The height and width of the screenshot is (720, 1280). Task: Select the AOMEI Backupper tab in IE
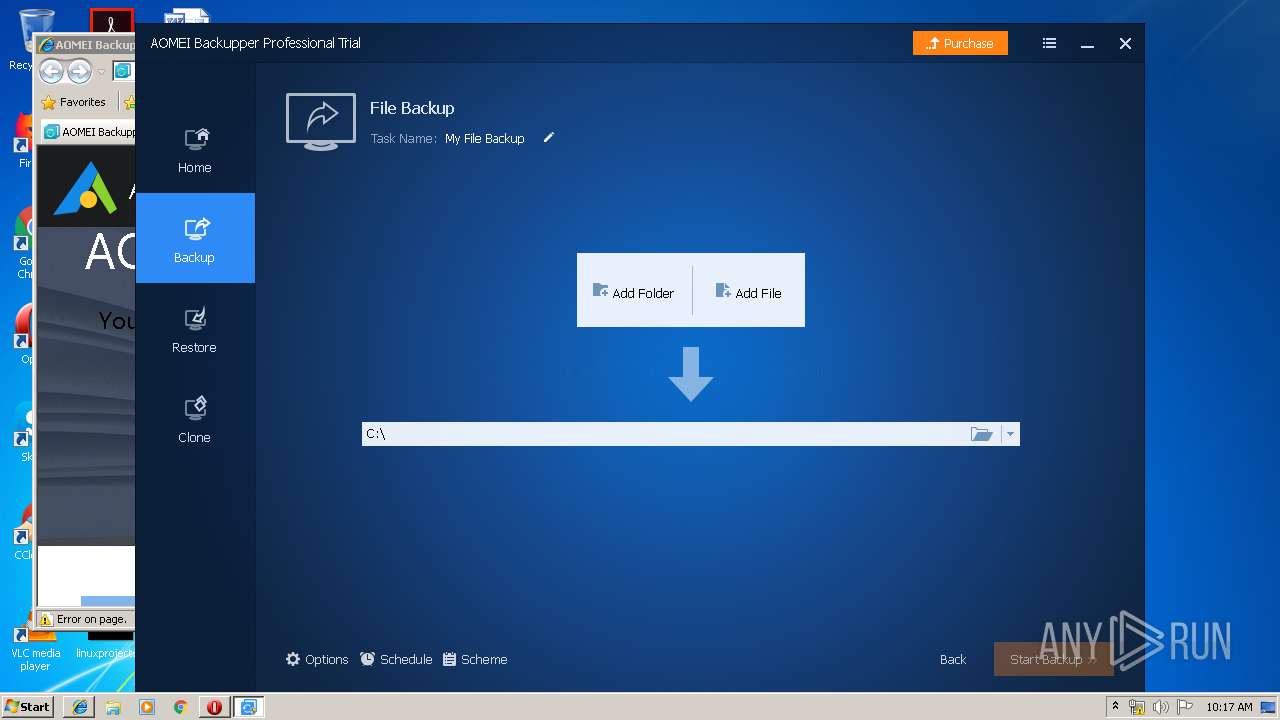coord(90,131)
